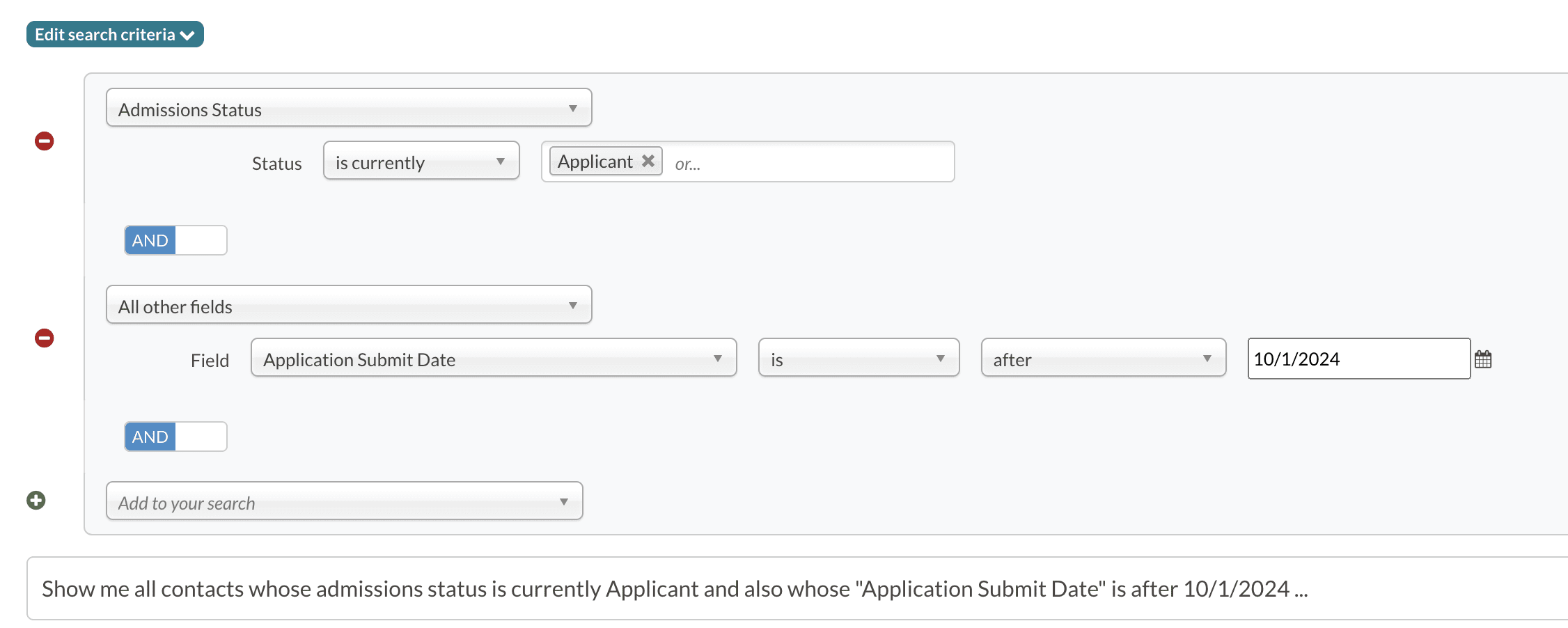This screenshot has width=1568, height=628.
Task: Click the 10/1/2024 date input box
Action: (1358, 359)
